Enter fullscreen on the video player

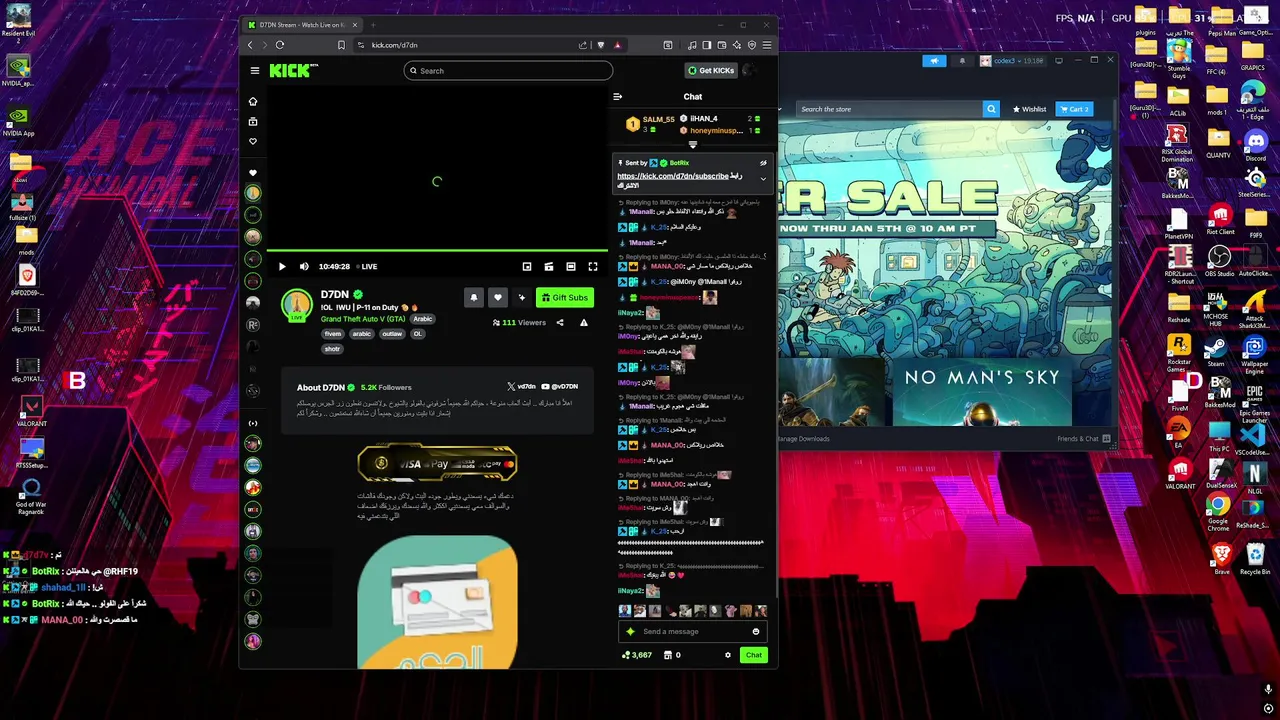593,267
